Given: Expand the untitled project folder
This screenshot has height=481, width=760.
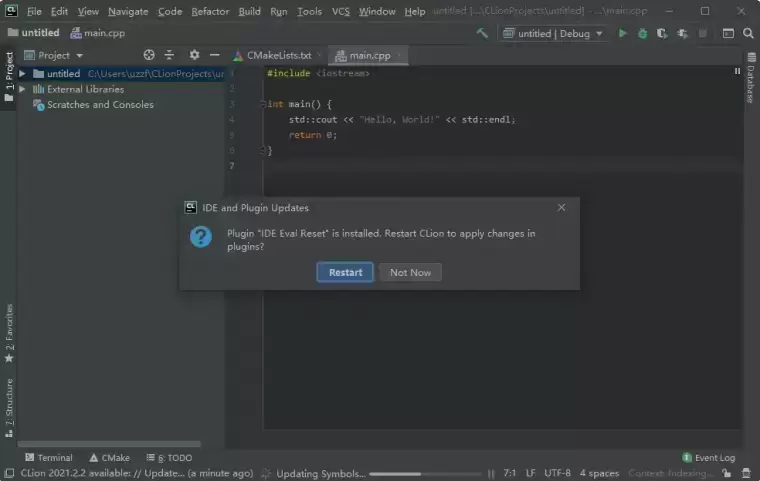Looking at the screenshot, I should pyautogui.click(x=22, y=74).
